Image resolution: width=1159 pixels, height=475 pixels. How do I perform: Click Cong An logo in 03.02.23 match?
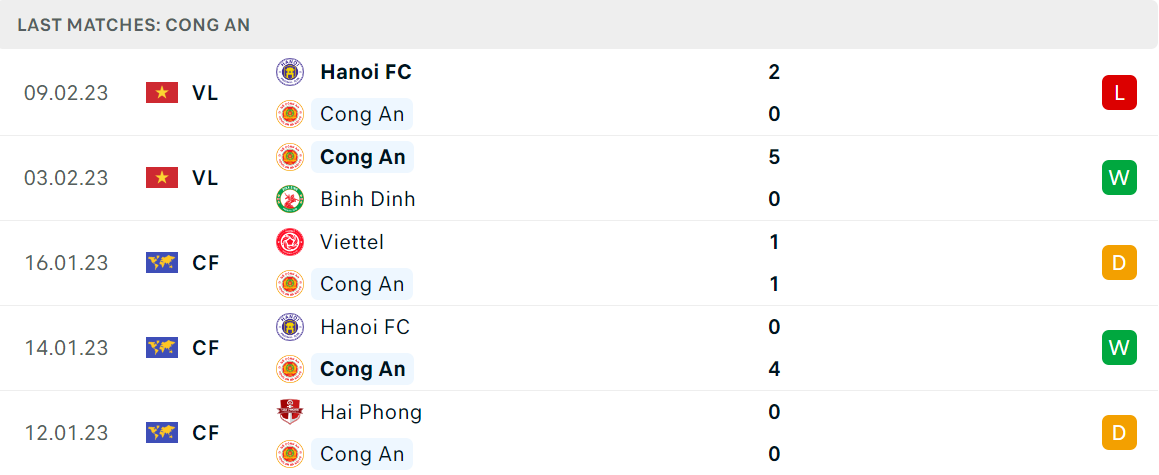point(289,157)
